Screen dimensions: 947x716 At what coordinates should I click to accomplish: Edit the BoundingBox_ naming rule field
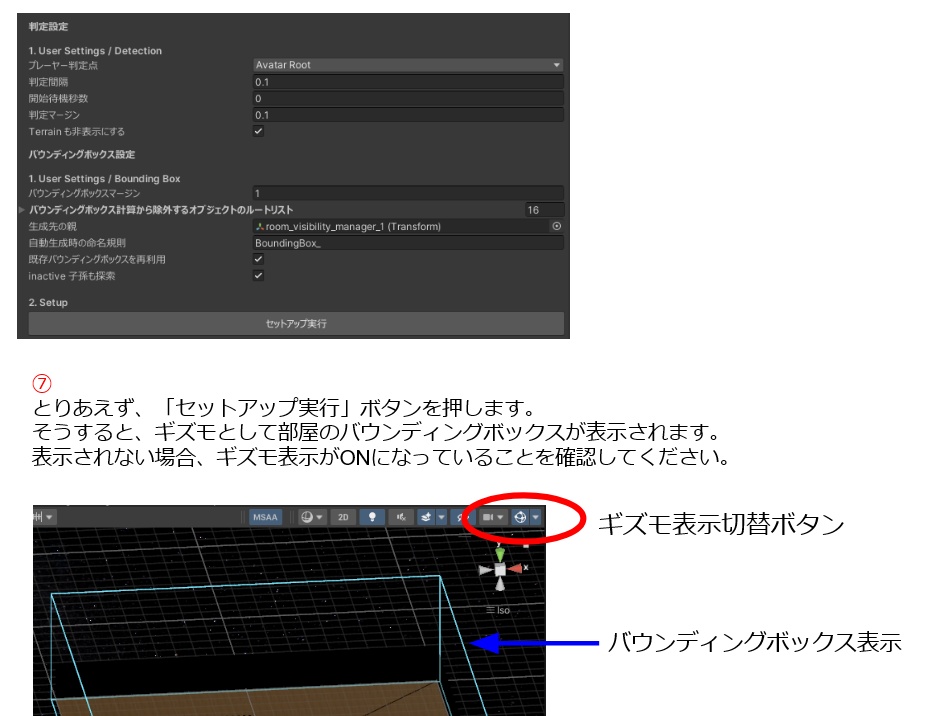(x=406, y=243)
